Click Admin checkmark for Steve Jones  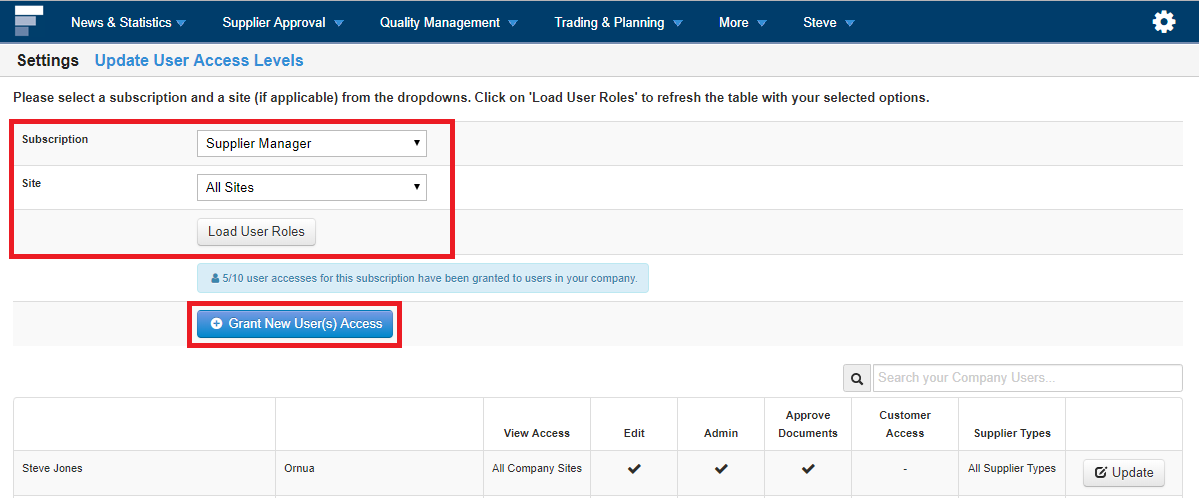721,468
